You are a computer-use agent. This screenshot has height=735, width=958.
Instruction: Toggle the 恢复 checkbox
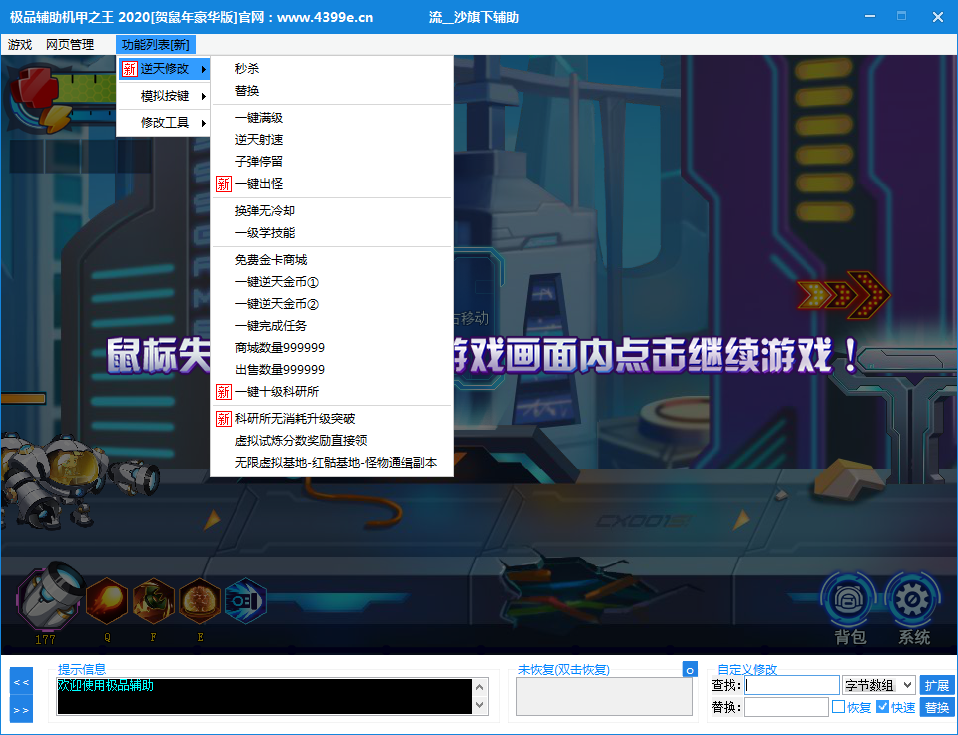pos(838,707)
